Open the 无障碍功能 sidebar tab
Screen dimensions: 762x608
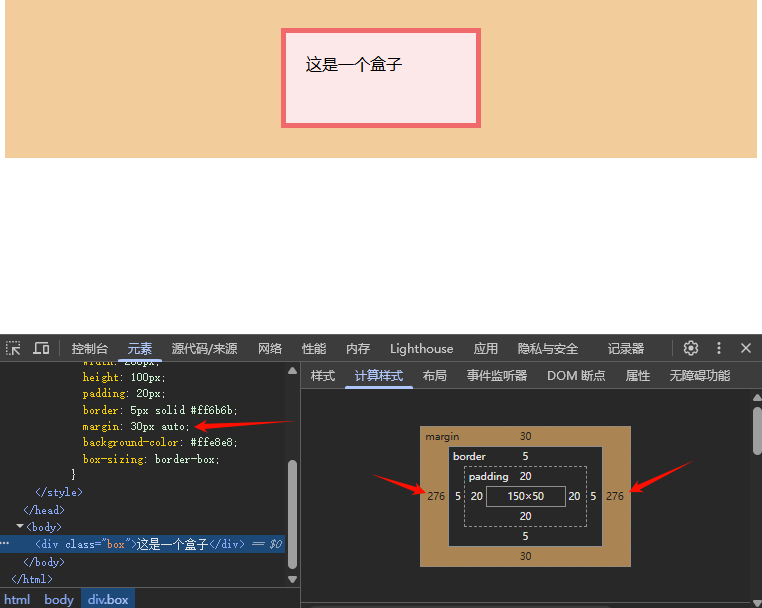pos(699,376)
